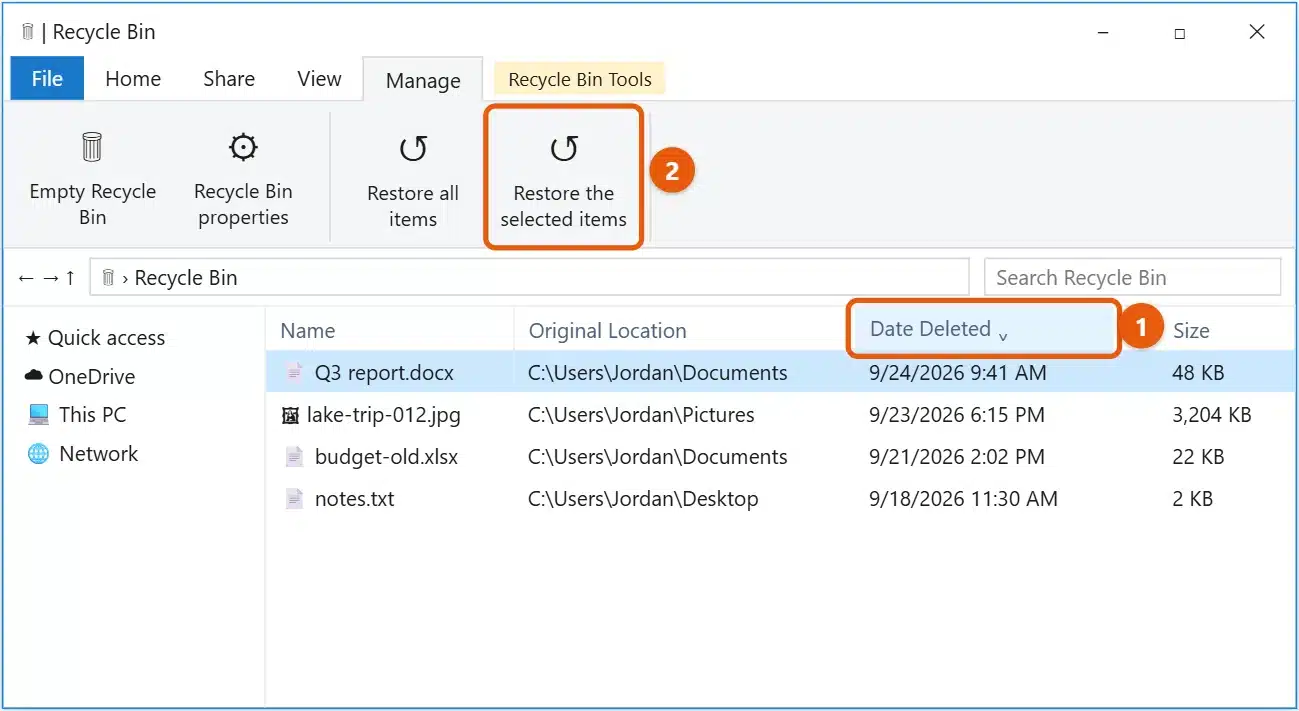Click the C:\Users\Jordan\Pictures location cell

click(641, 415)
